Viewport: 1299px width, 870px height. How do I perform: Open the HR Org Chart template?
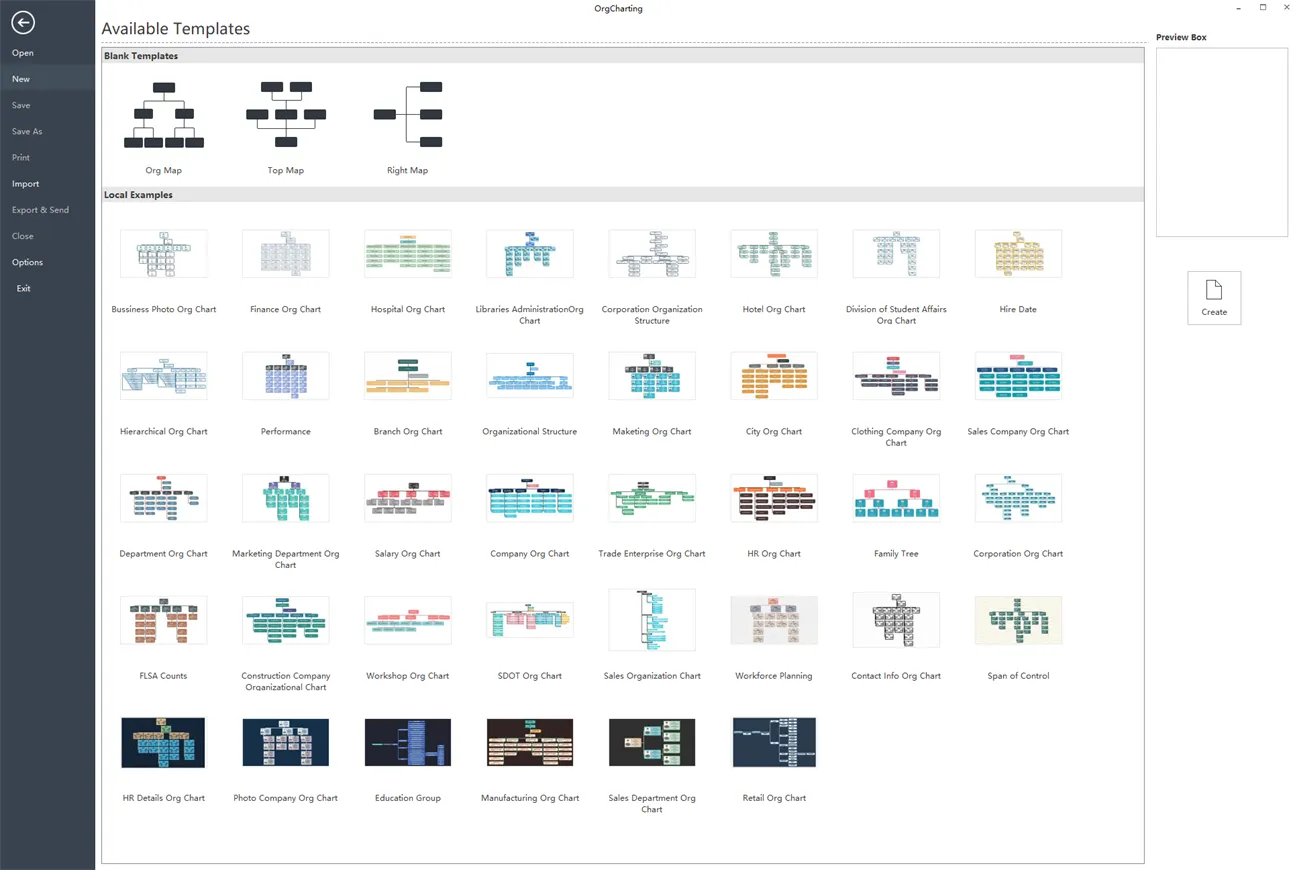pyautogui.click(x=773, y=497)
